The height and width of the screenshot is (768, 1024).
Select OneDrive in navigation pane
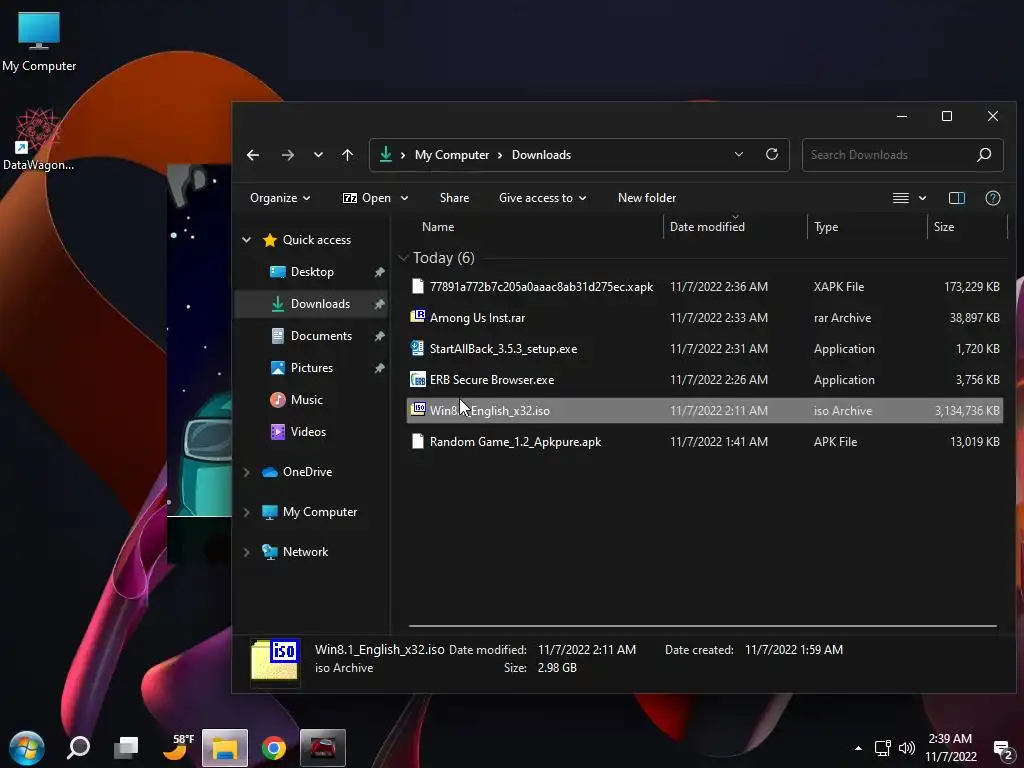pos(297,472)
